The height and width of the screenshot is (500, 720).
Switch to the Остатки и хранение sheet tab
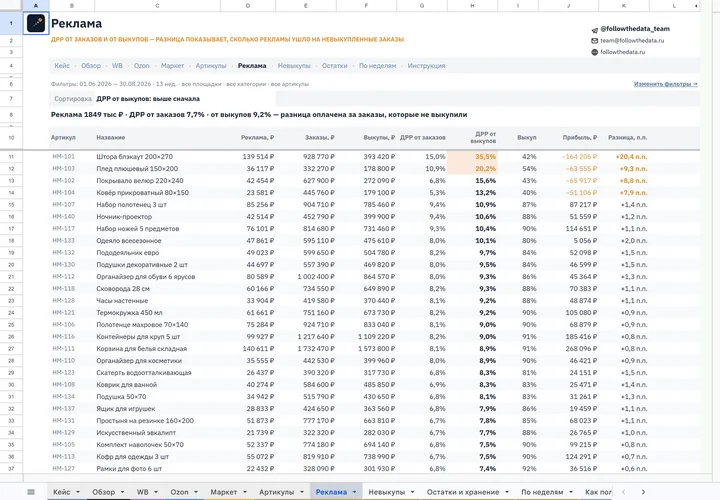click(x=463, y=492)
